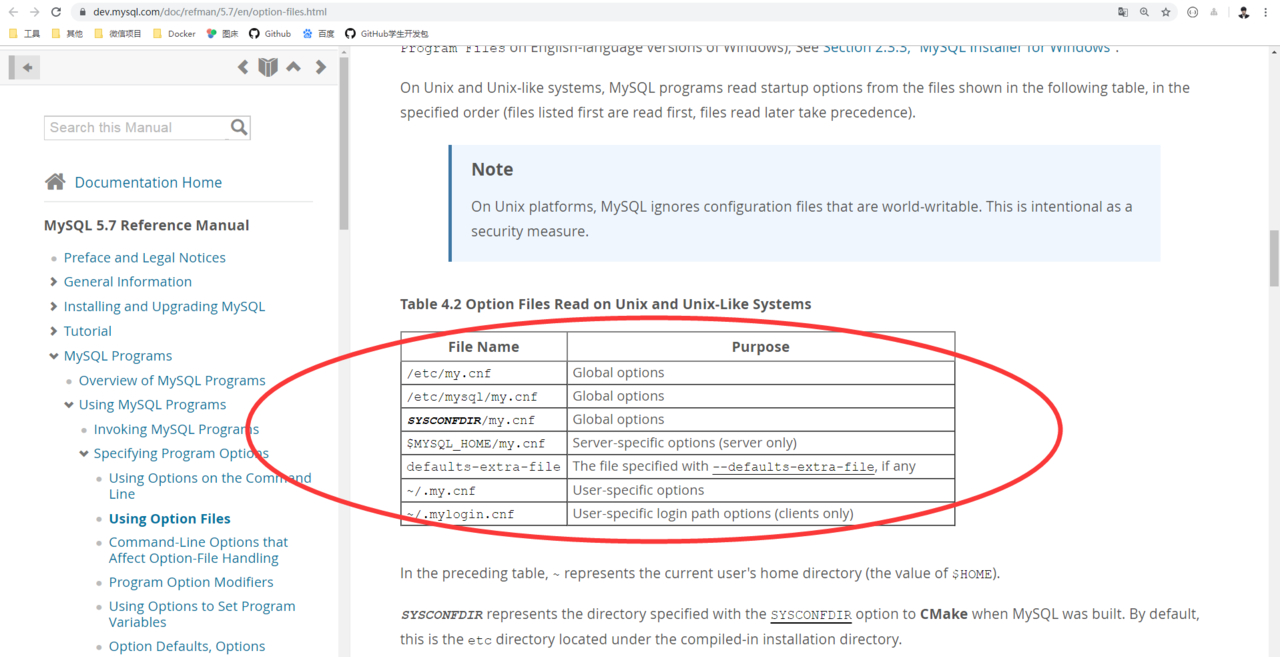Click the Search this Manual field

135,127
